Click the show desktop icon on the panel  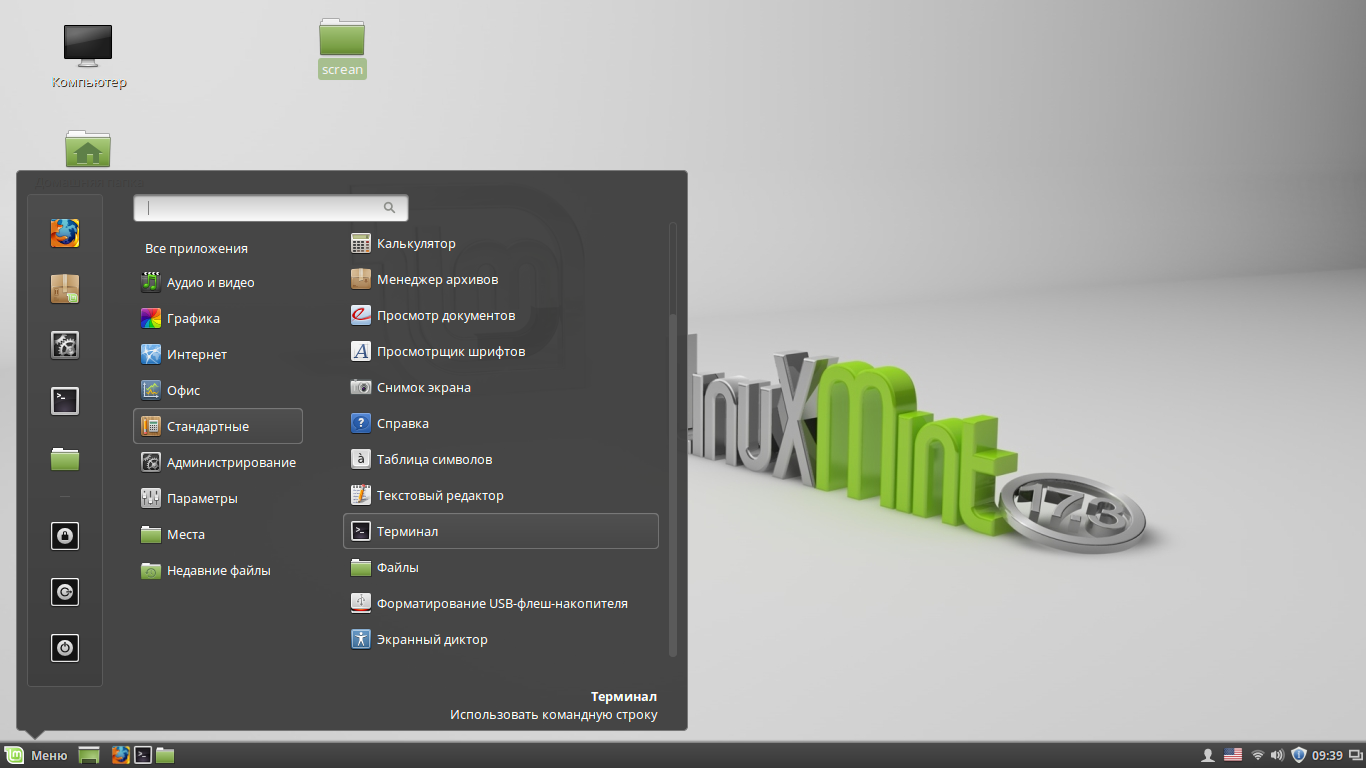[89, 755]
